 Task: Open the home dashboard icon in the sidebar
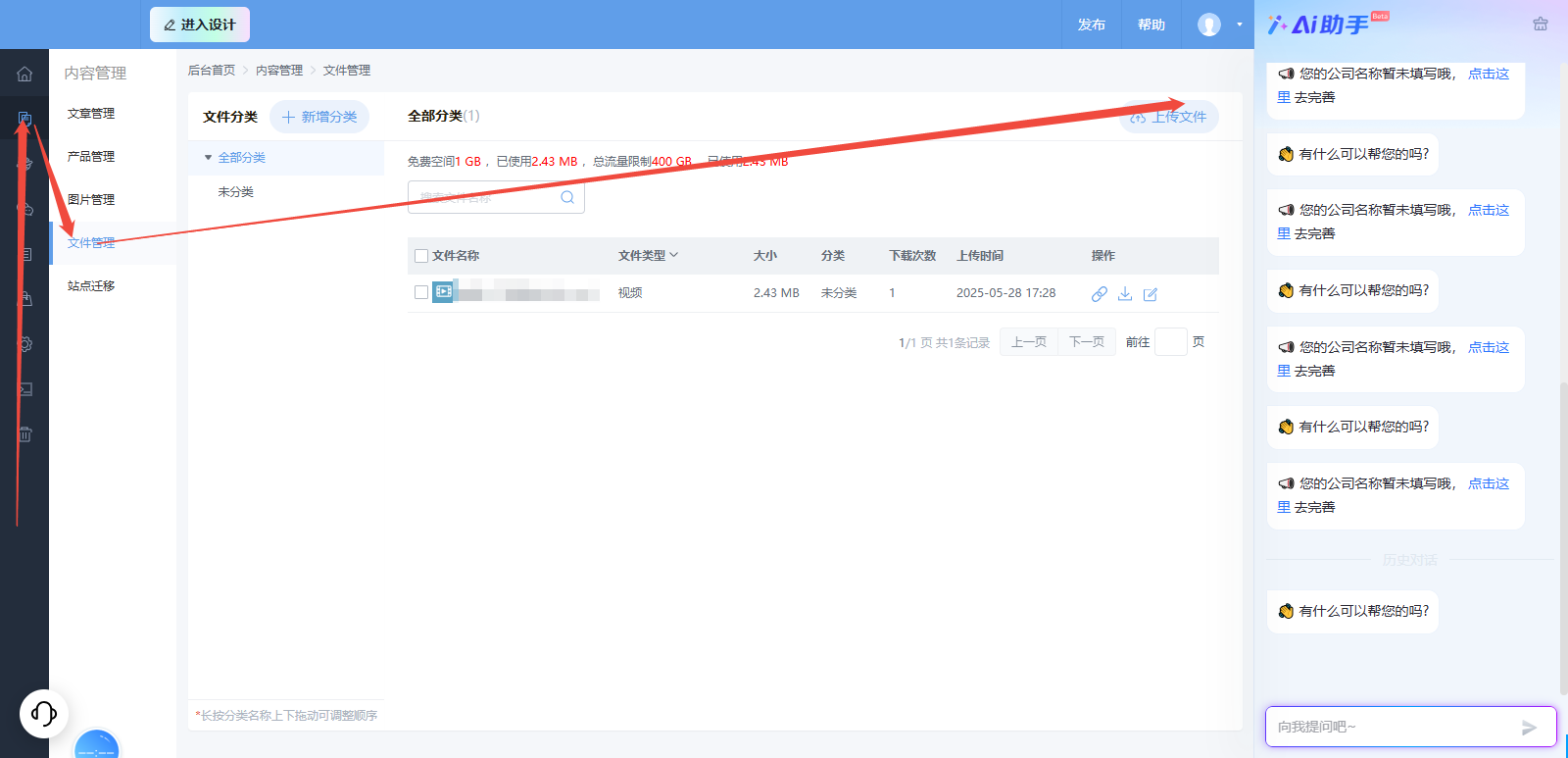(24, 74)
